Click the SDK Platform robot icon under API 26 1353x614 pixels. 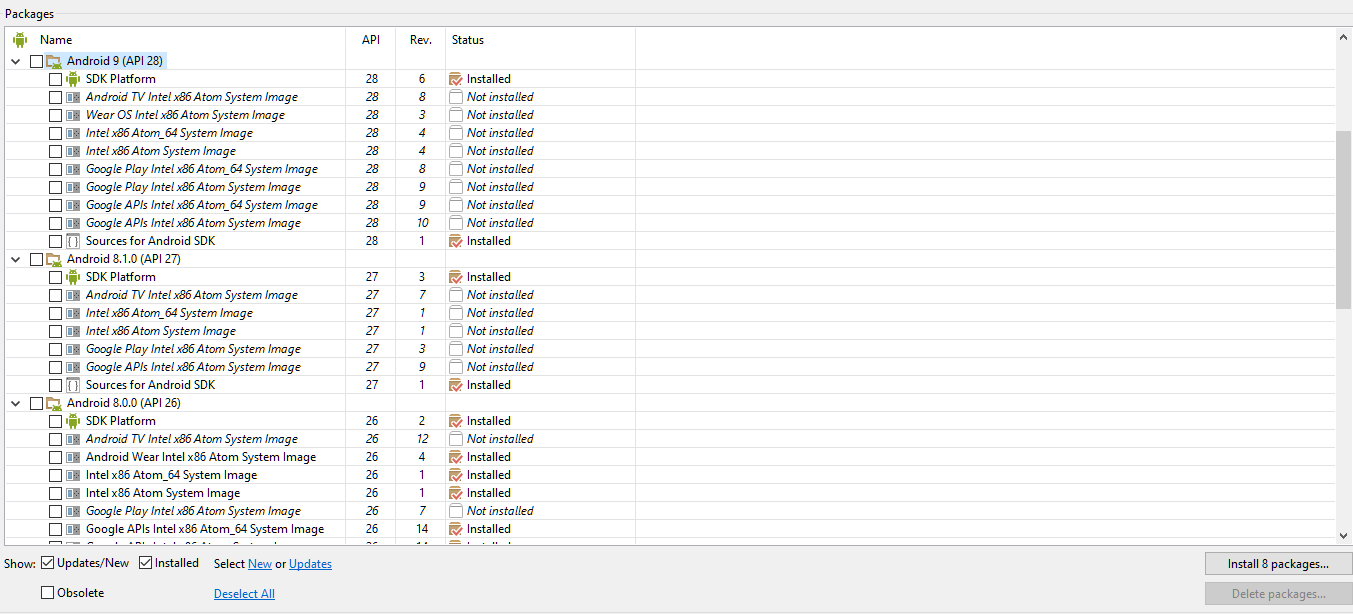(73, 421)
